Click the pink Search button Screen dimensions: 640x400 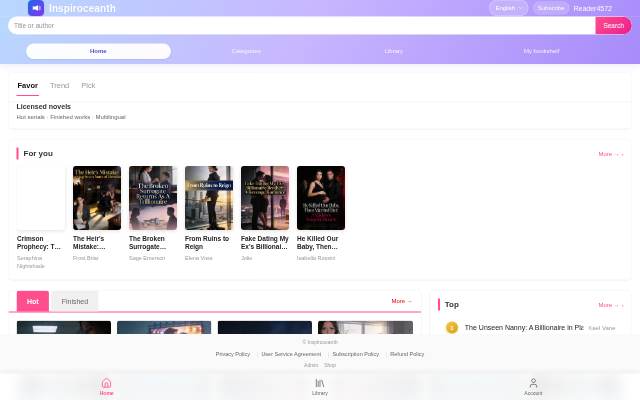pos(613,26)
